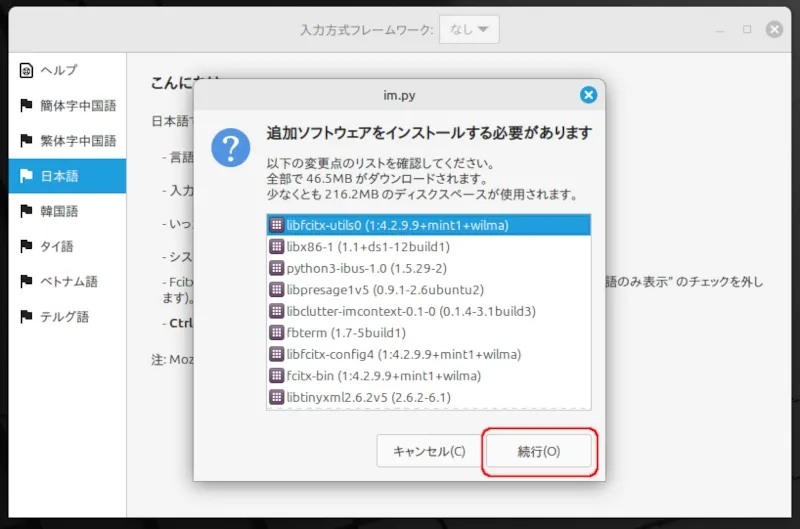Click the package icon next to fbterm

pyautogui.click(x=277, y=333)
